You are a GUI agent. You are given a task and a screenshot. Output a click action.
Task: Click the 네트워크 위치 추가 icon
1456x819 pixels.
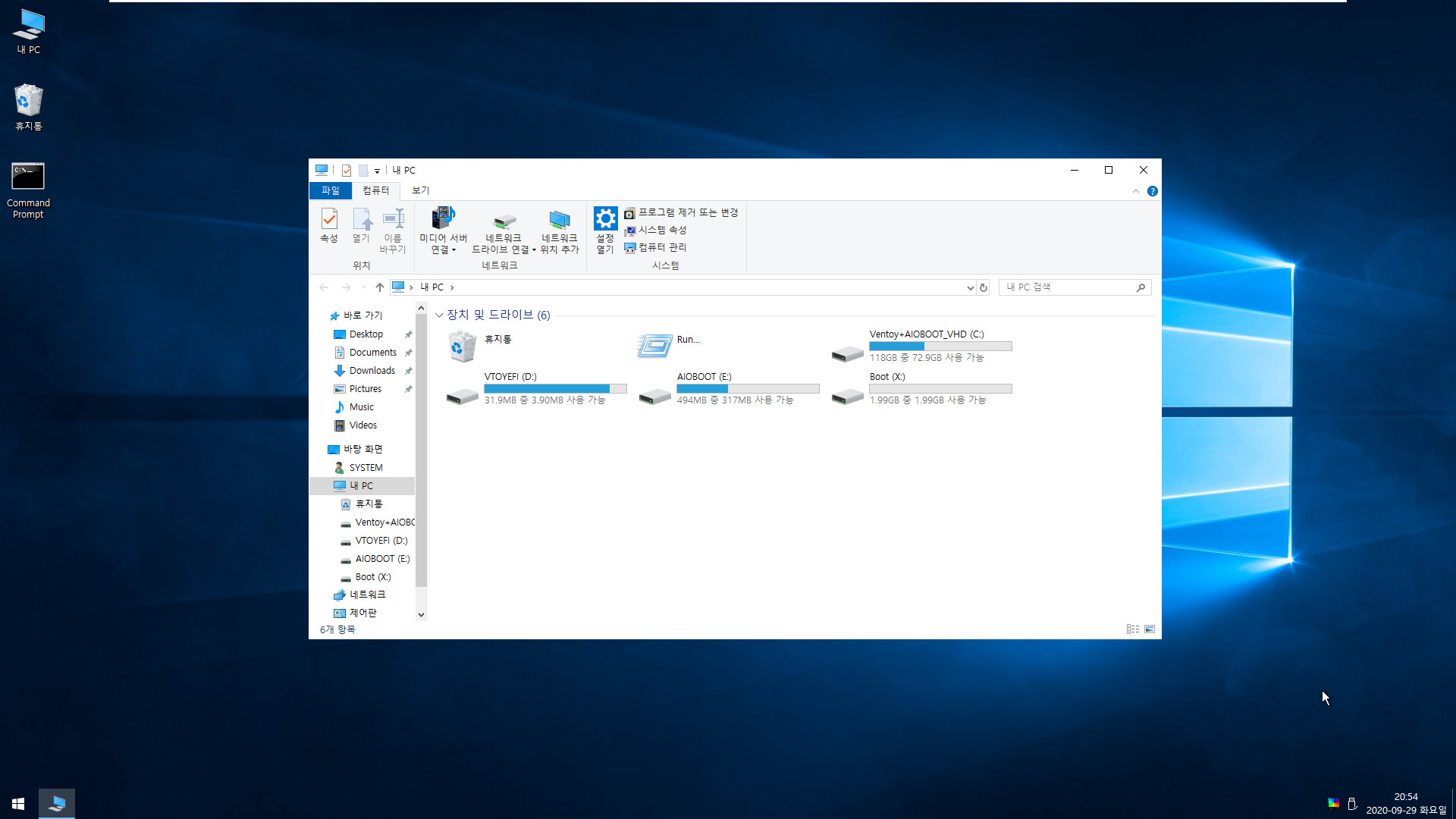pyautogui.click(x=559, y=228)
